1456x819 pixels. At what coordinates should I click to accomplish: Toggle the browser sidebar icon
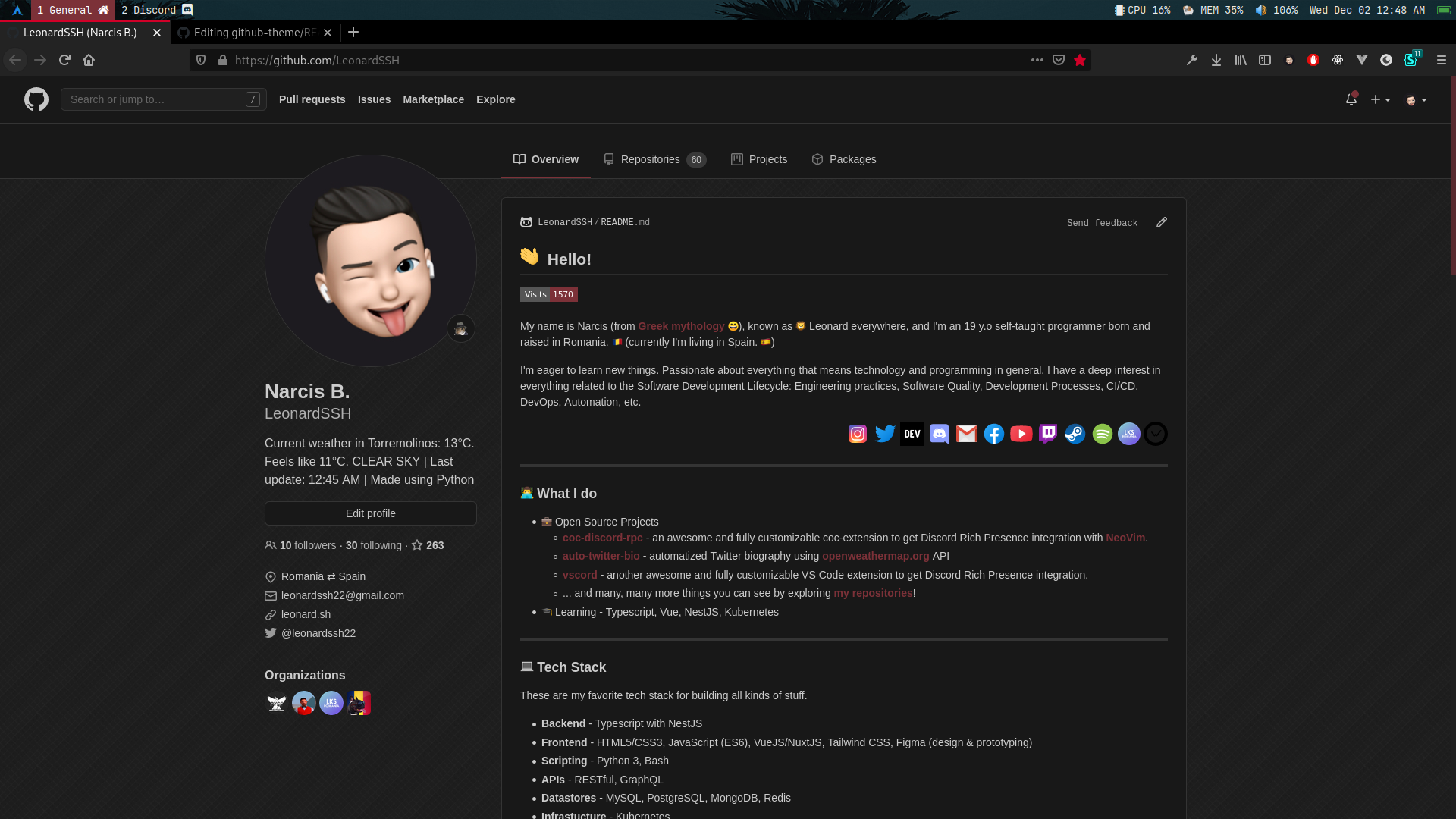point(1265,60)
